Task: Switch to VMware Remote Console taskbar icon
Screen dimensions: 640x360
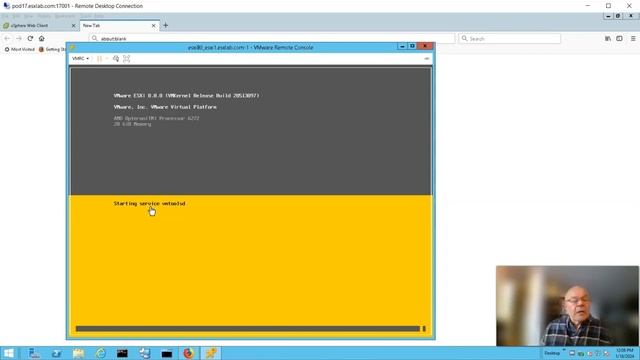Action: 211,353
